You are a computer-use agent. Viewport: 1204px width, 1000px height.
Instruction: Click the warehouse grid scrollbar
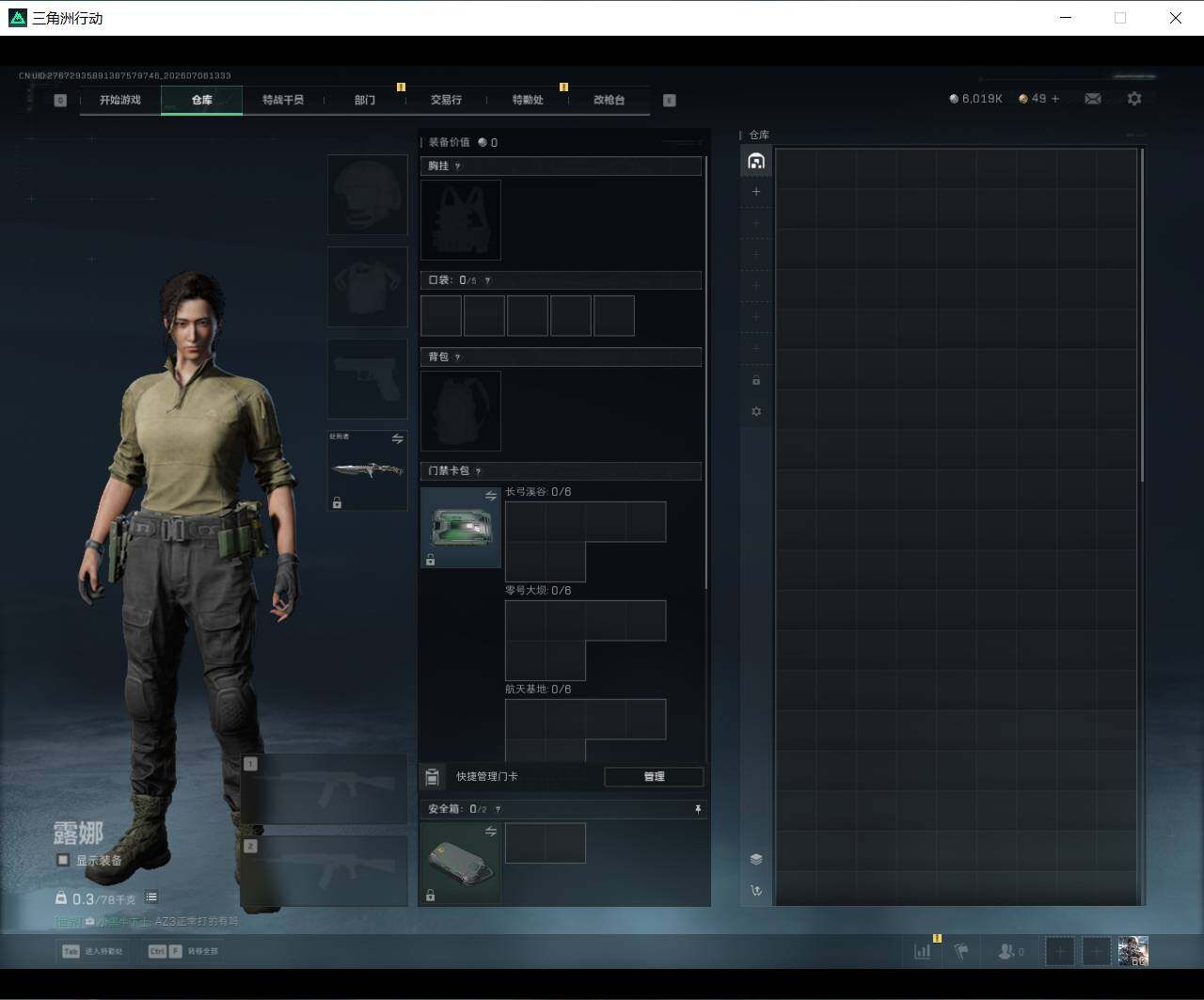pos(1142,315)
